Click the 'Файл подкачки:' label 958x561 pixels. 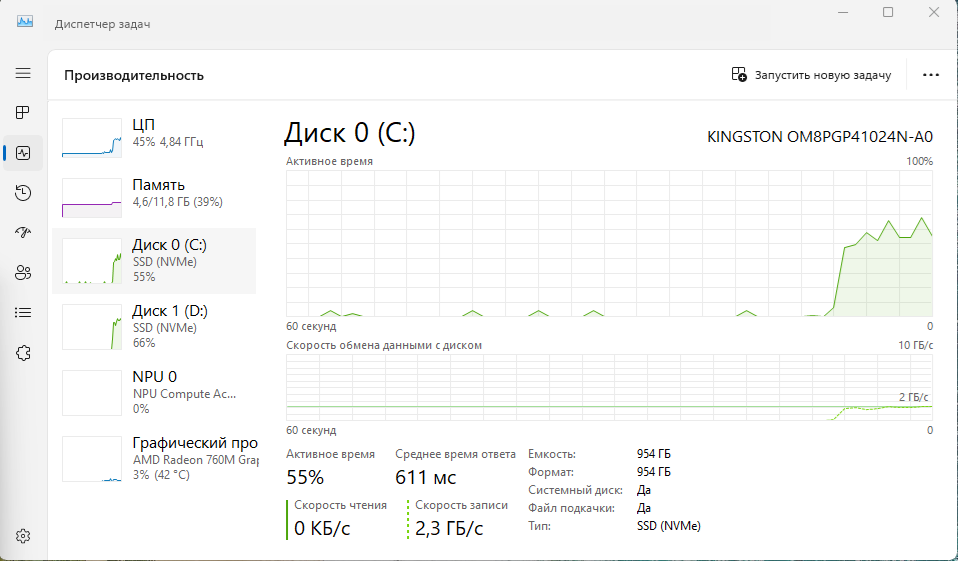pos(571,508)
